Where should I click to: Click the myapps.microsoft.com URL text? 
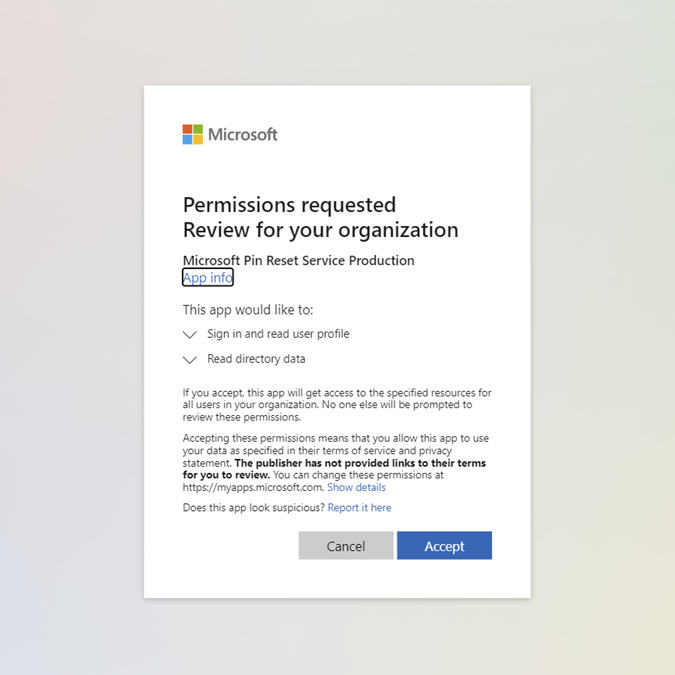tap(252, 487)
